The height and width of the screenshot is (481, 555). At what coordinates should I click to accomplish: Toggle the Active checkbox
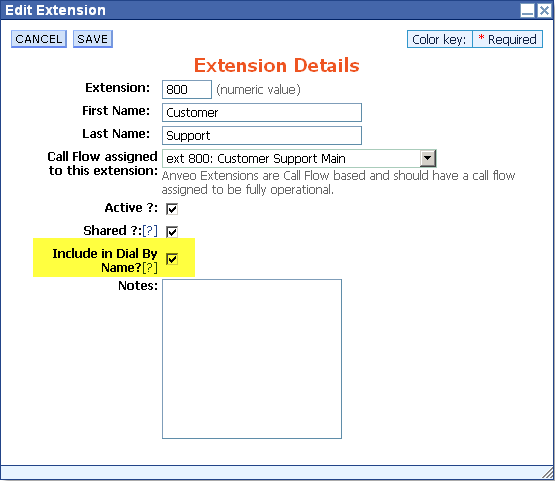coord(172,209)
